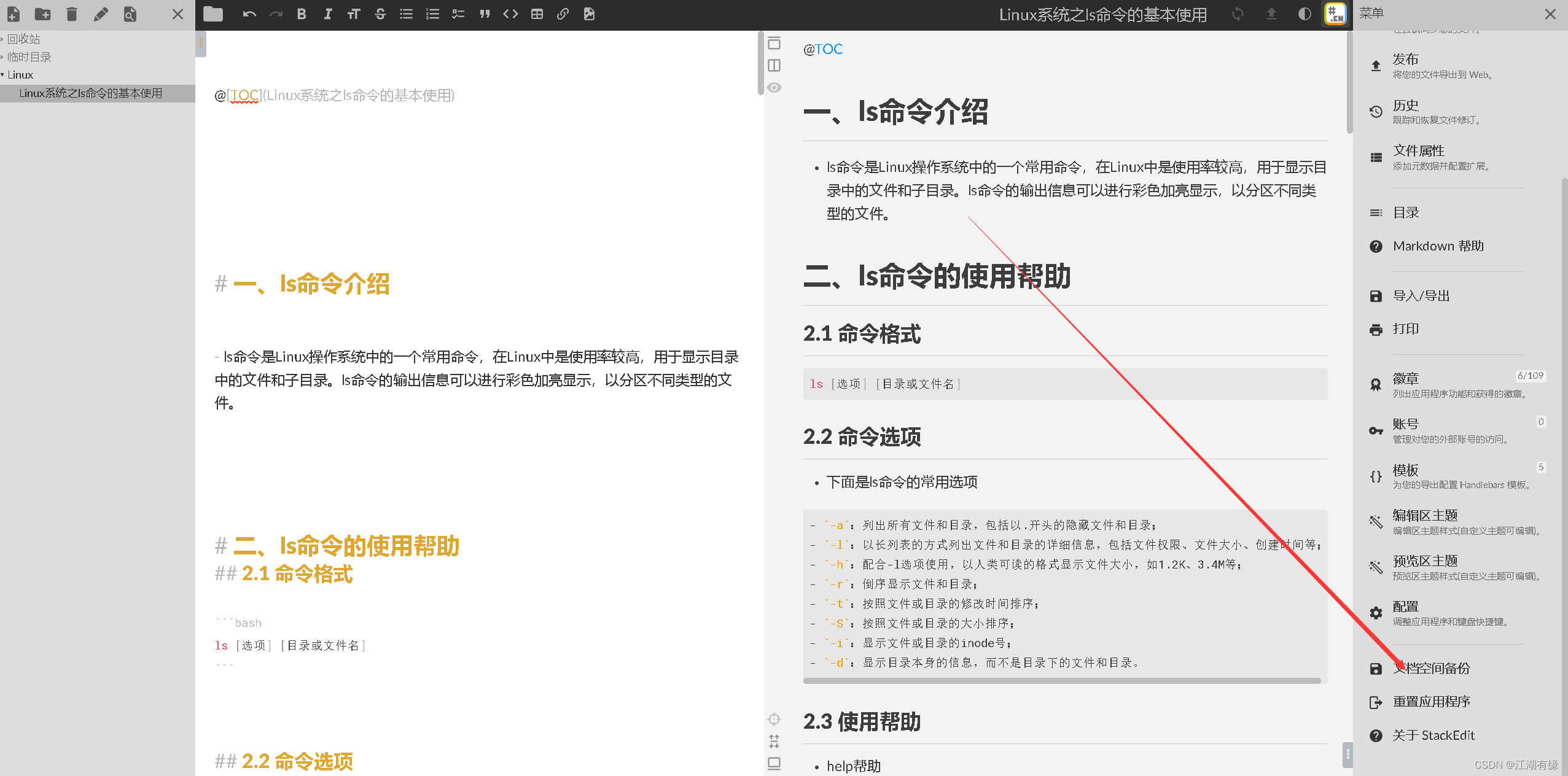Click the pencil rename icon in explorer toolbar

(x=101, y=14)
